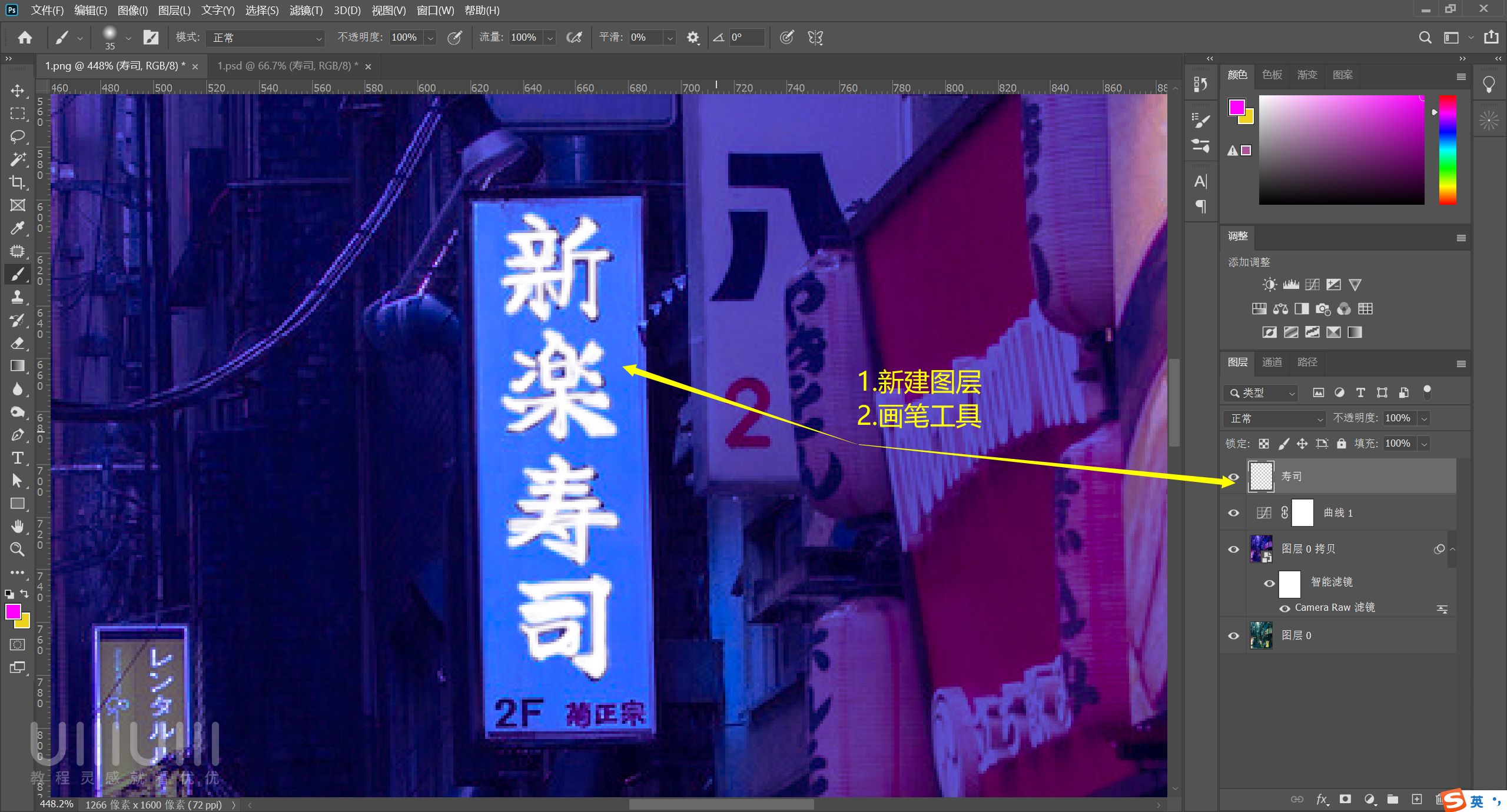This screenshot has width=1507, height=812.
Task: Toggle airbrush build-up mode
Action: [573, 38]
